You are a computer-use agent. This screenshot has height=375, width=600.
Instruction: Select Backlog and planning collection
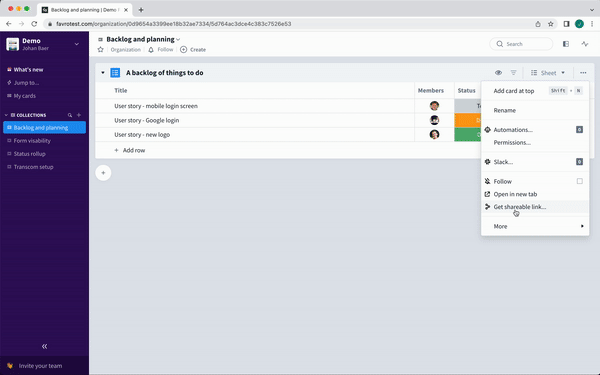click(44, 127)
